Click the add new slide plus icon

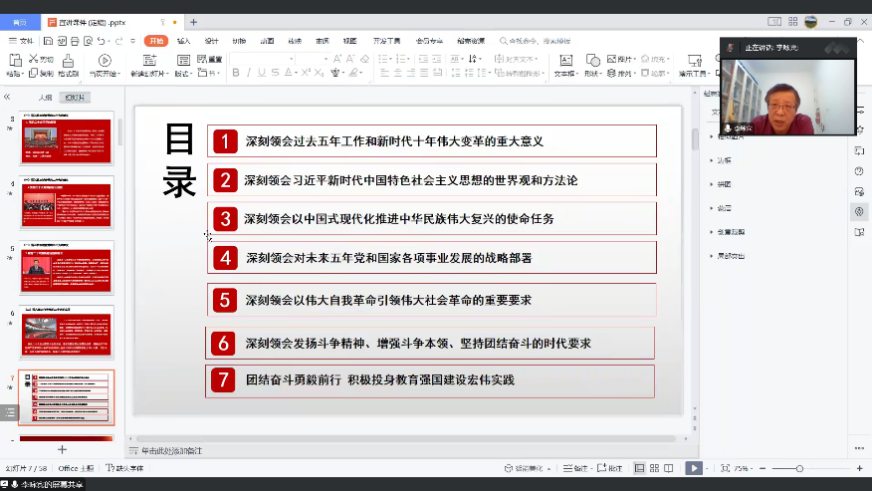click(62, 450)
